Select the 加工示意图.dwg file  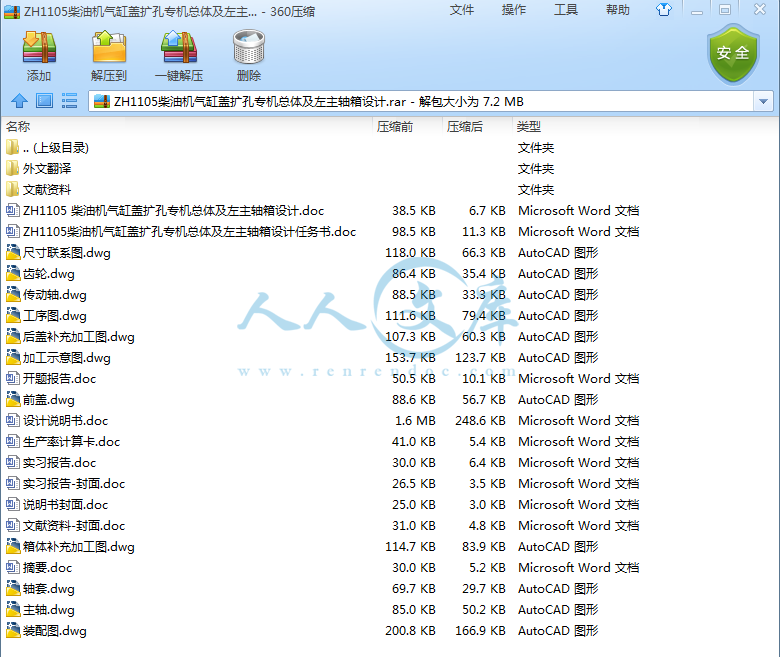coord(390,358)
